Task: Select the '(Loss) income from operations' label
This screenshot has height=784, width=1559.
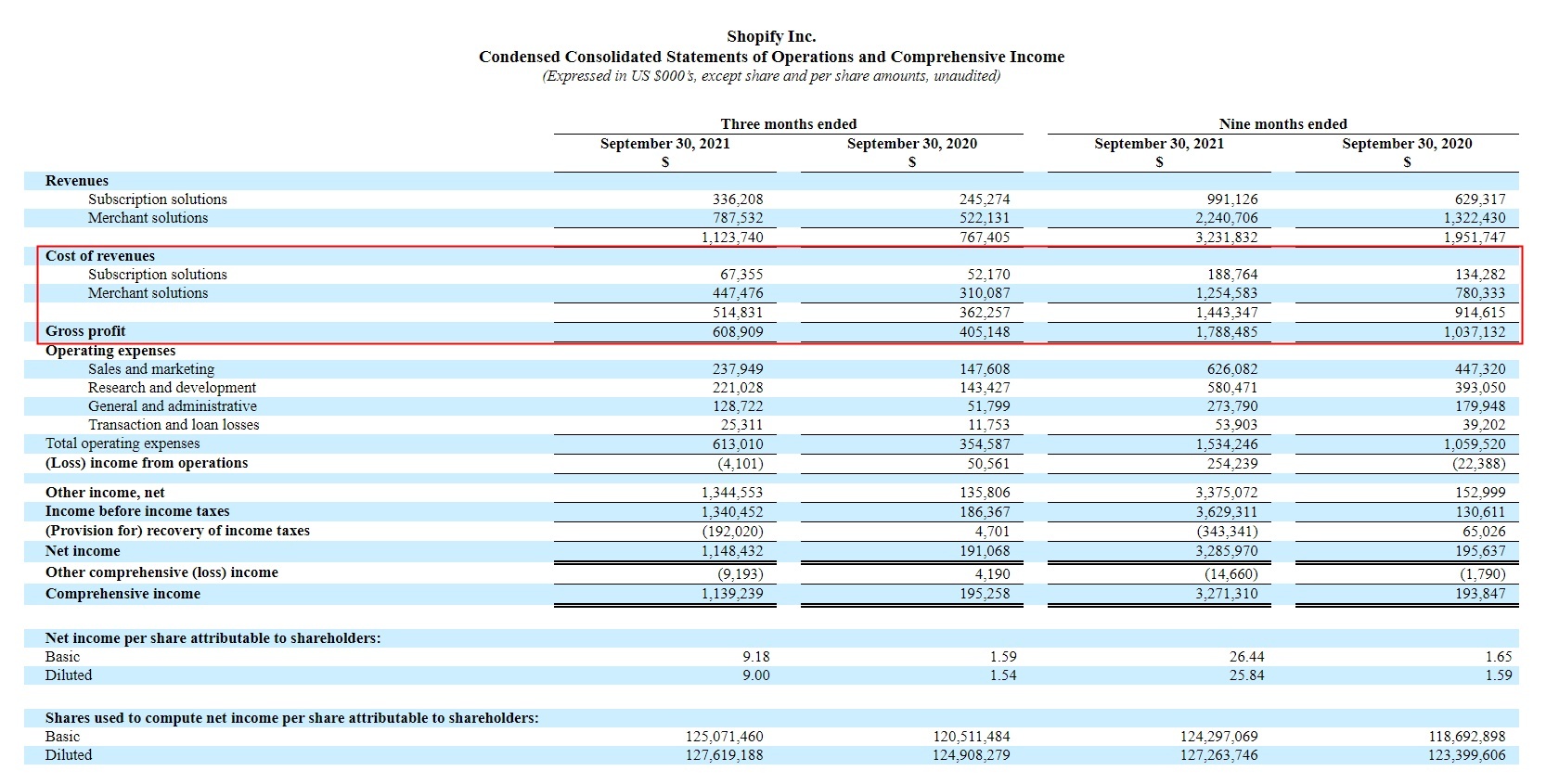Action: coord(147,463)
